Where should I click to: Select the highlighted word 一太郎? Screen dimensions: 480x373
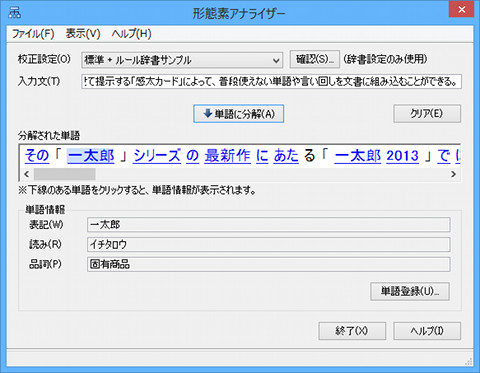91,156
